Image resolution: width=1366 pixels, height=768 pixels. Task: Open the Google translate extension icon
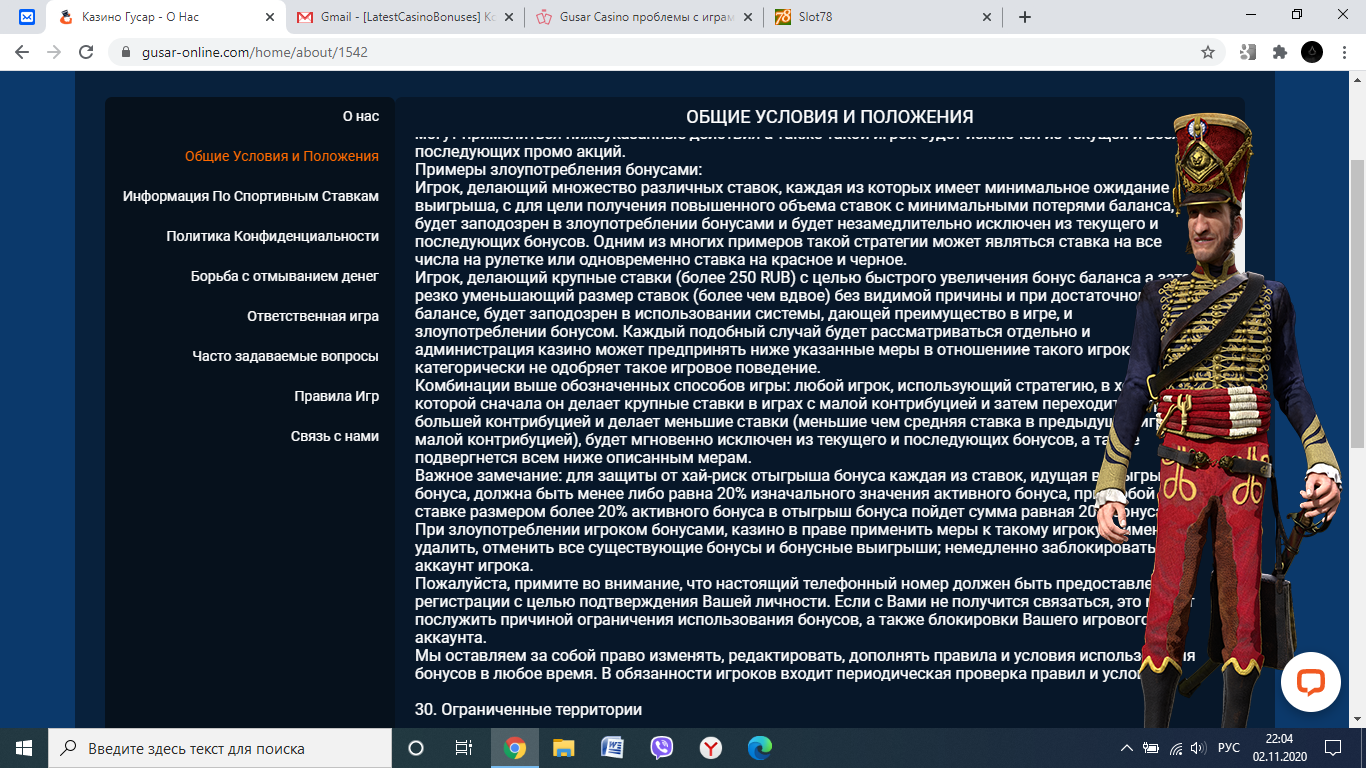1248,52
